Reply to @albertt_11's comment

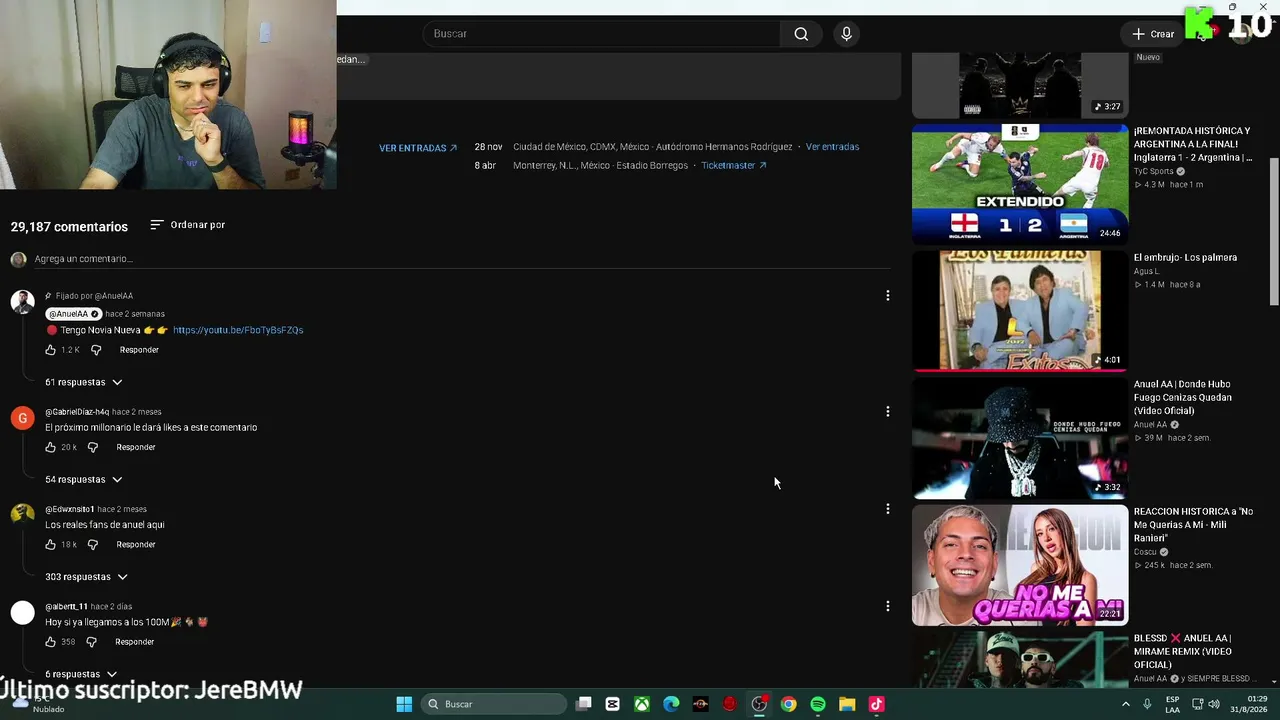pos(134,642)
